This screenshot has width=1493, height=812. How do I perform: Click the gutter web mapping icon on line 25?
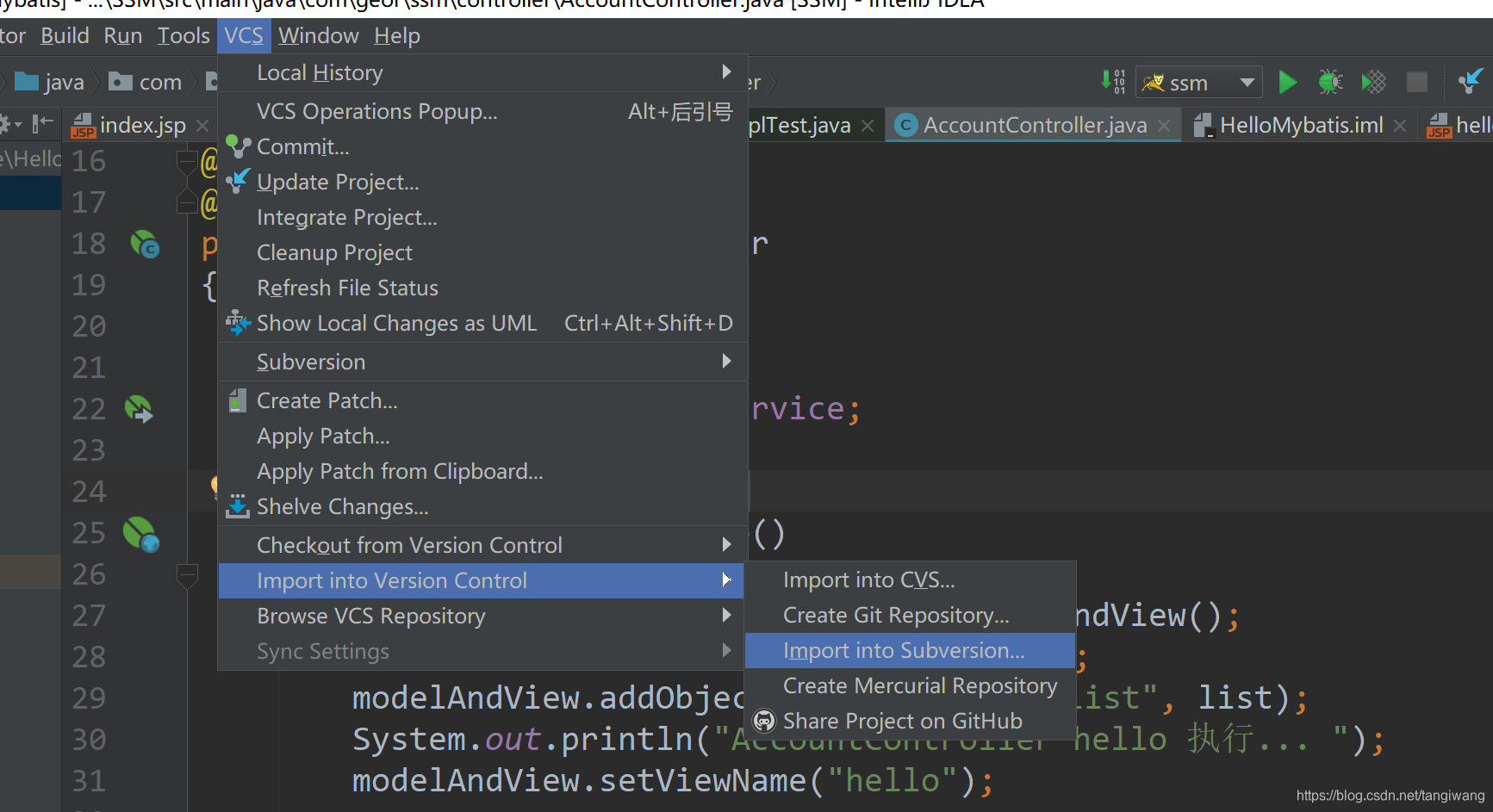(x=141, y=534)
